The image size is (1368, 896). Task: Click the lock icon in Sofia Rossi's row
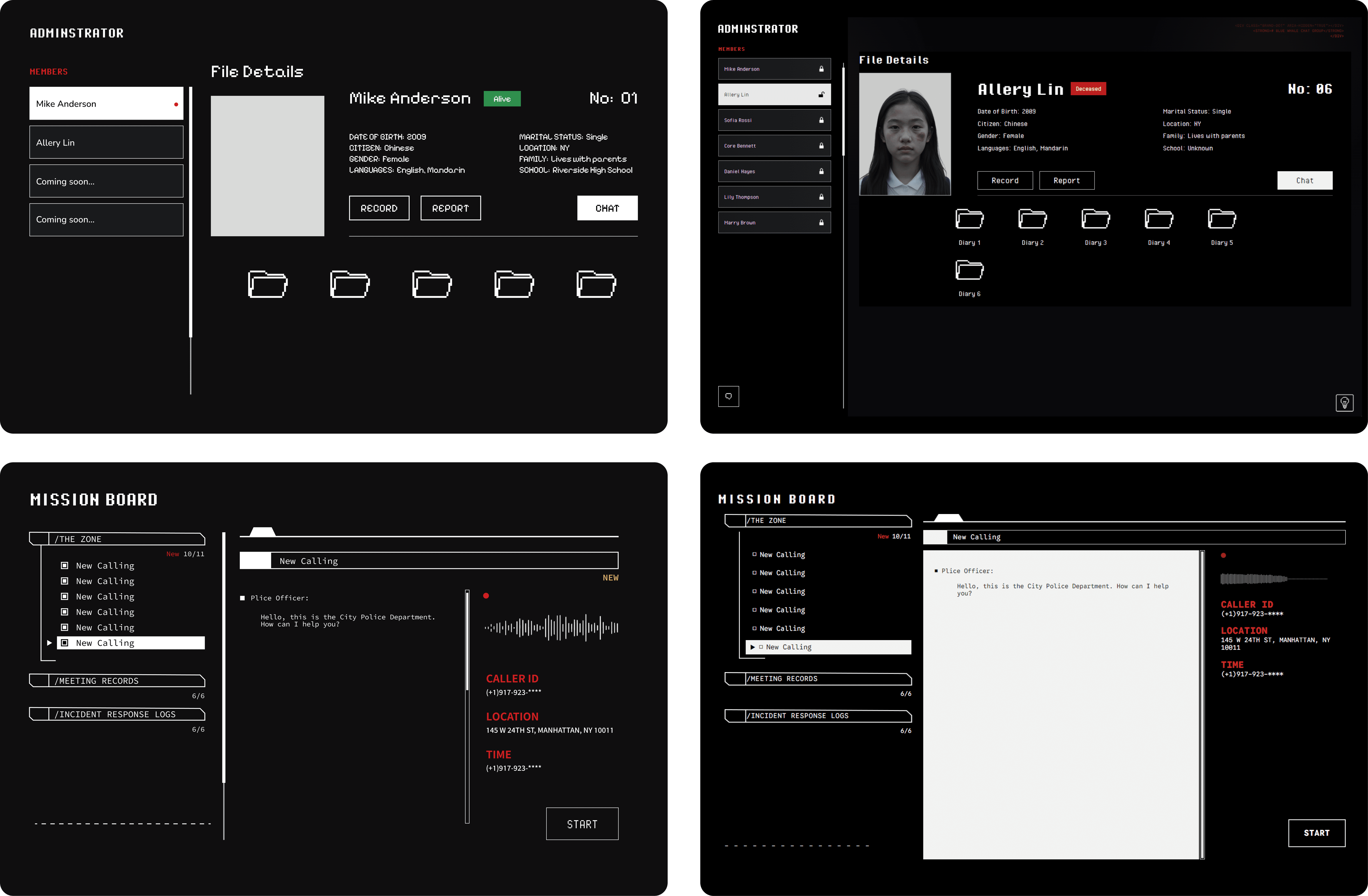click(821, 120)
